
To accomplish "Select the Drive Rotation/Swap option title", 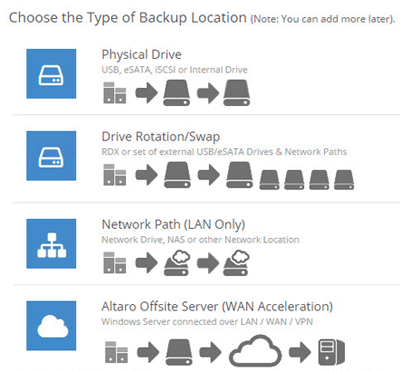I will click(x=161, y=137).
